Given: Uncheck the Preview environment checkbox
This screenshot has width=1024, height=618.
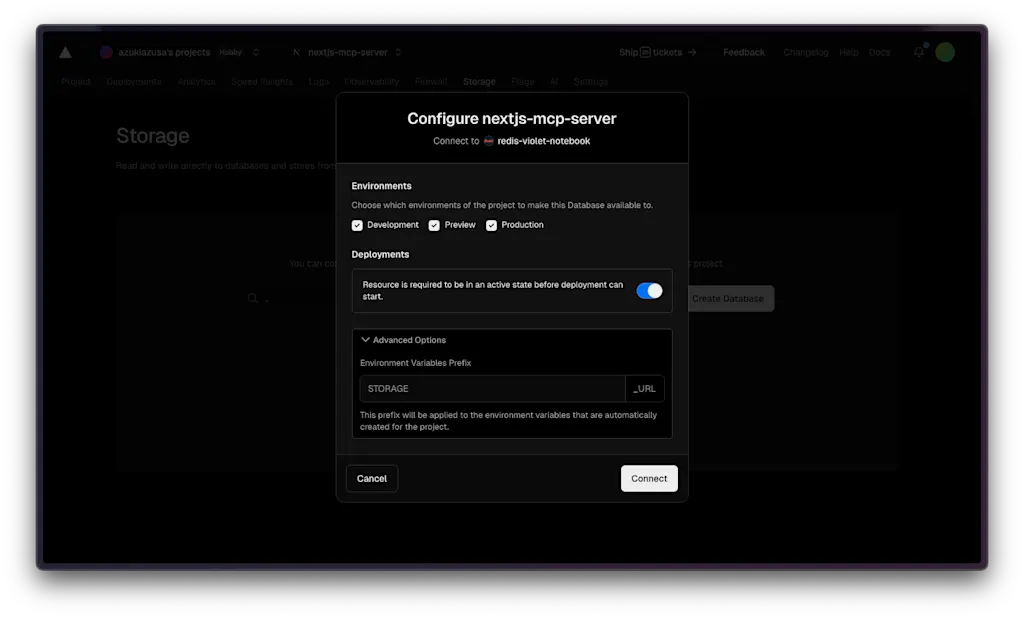Looking at the screenshot, I should click(434, 225).
